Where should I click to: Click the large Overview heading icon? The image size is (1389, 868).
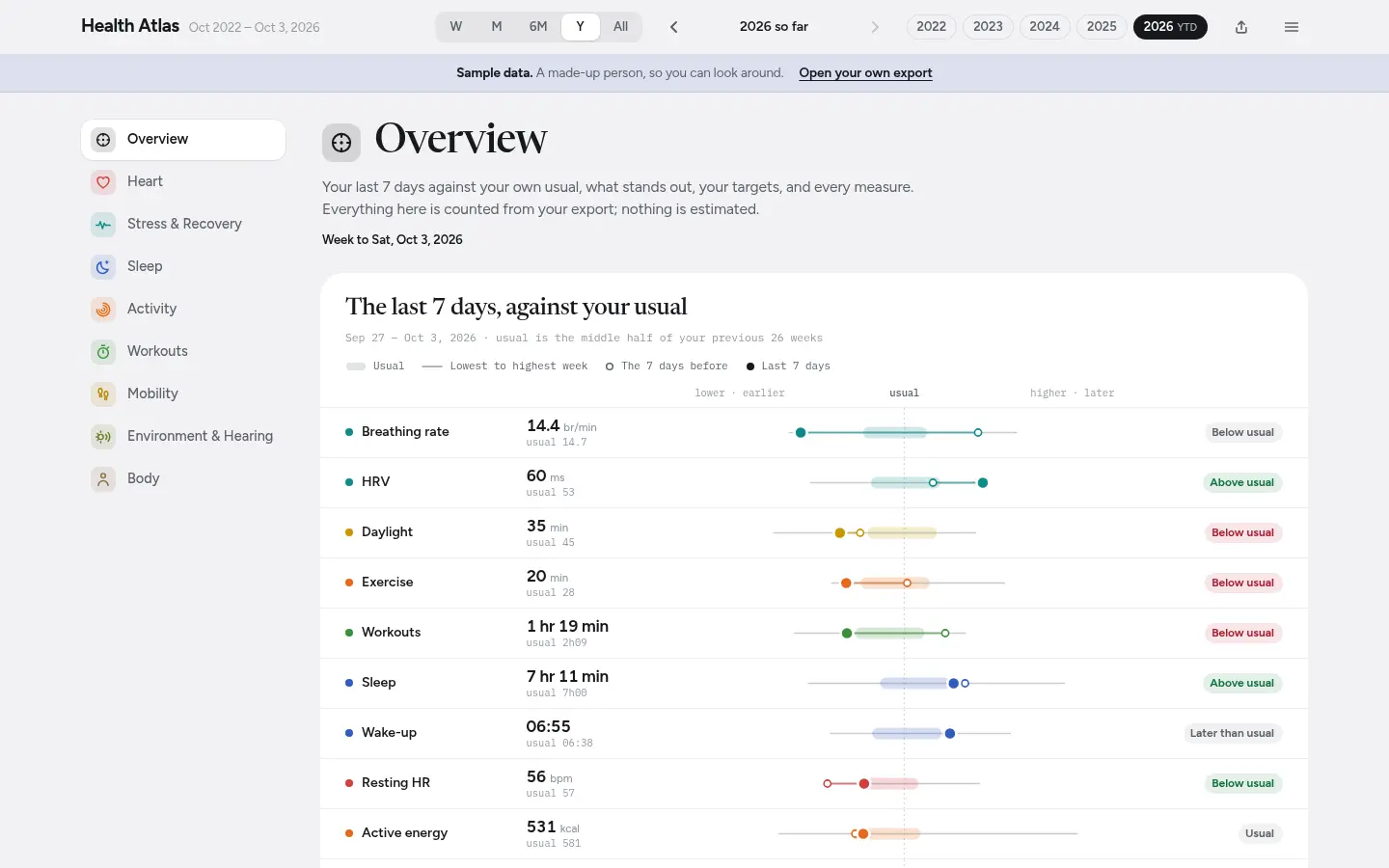(341, 143)
